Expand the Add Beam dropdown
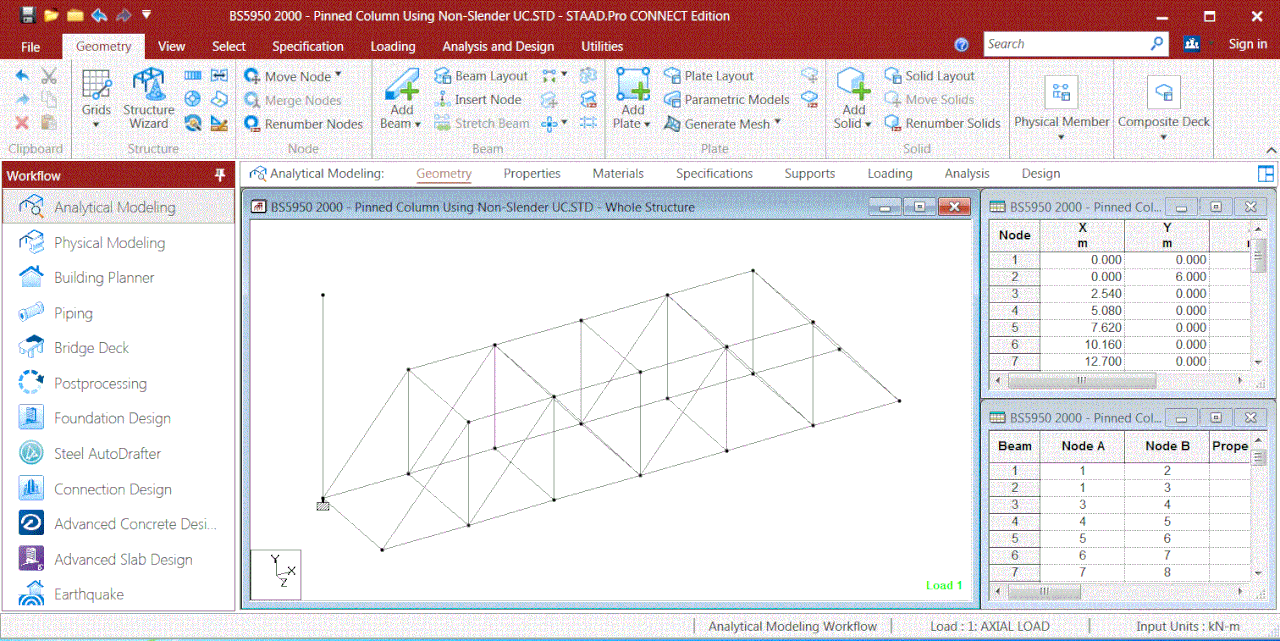Viewport: 1280px width, 641px height. pos(417,124)
